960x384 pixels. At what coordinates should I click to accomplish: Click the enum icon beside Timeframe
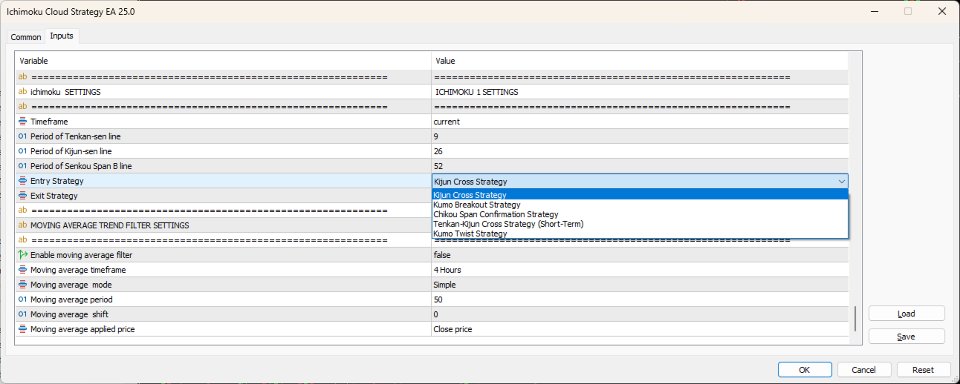tap(23, 121)
